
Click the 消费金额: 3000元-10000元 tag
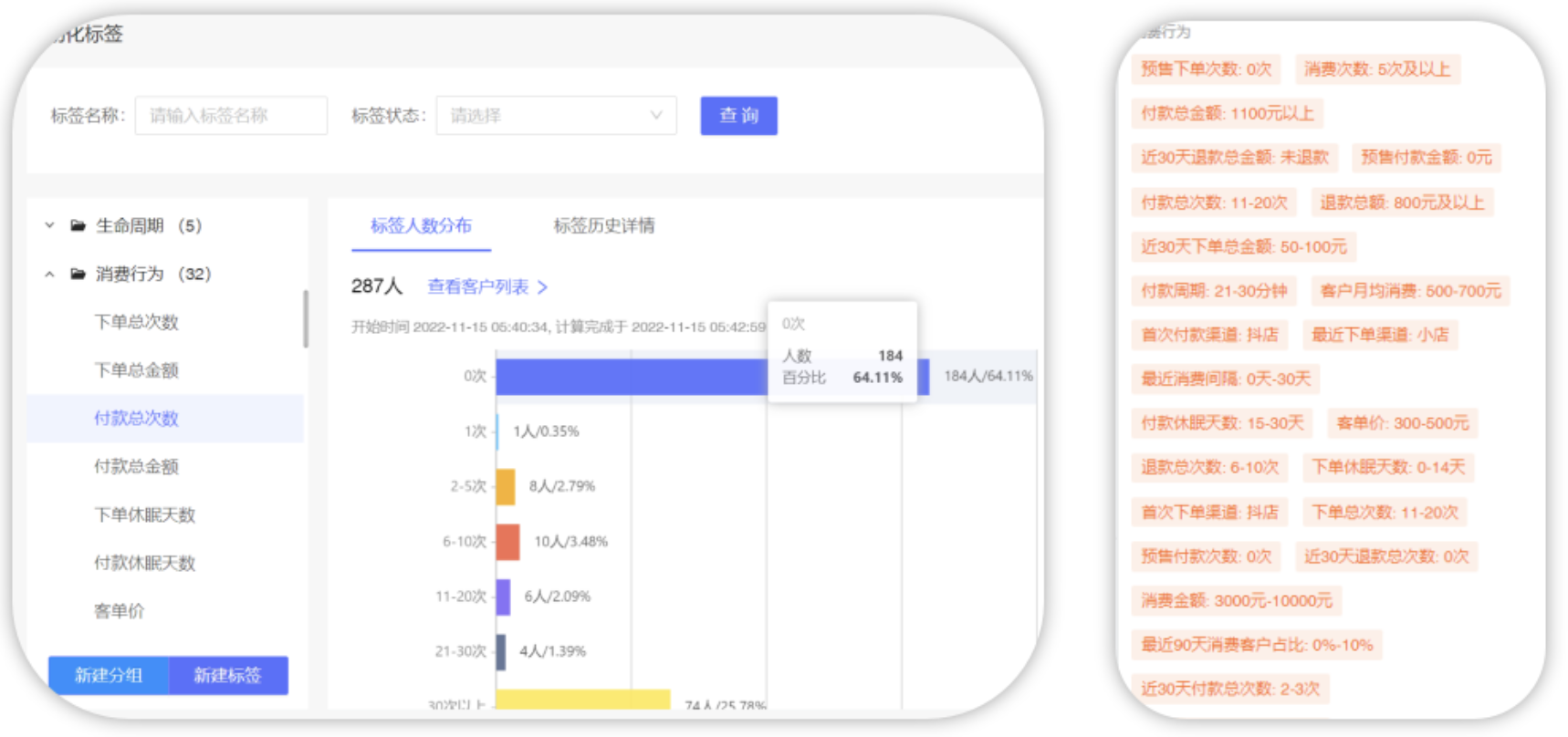pyautogui.click(x=1237, y=600)
